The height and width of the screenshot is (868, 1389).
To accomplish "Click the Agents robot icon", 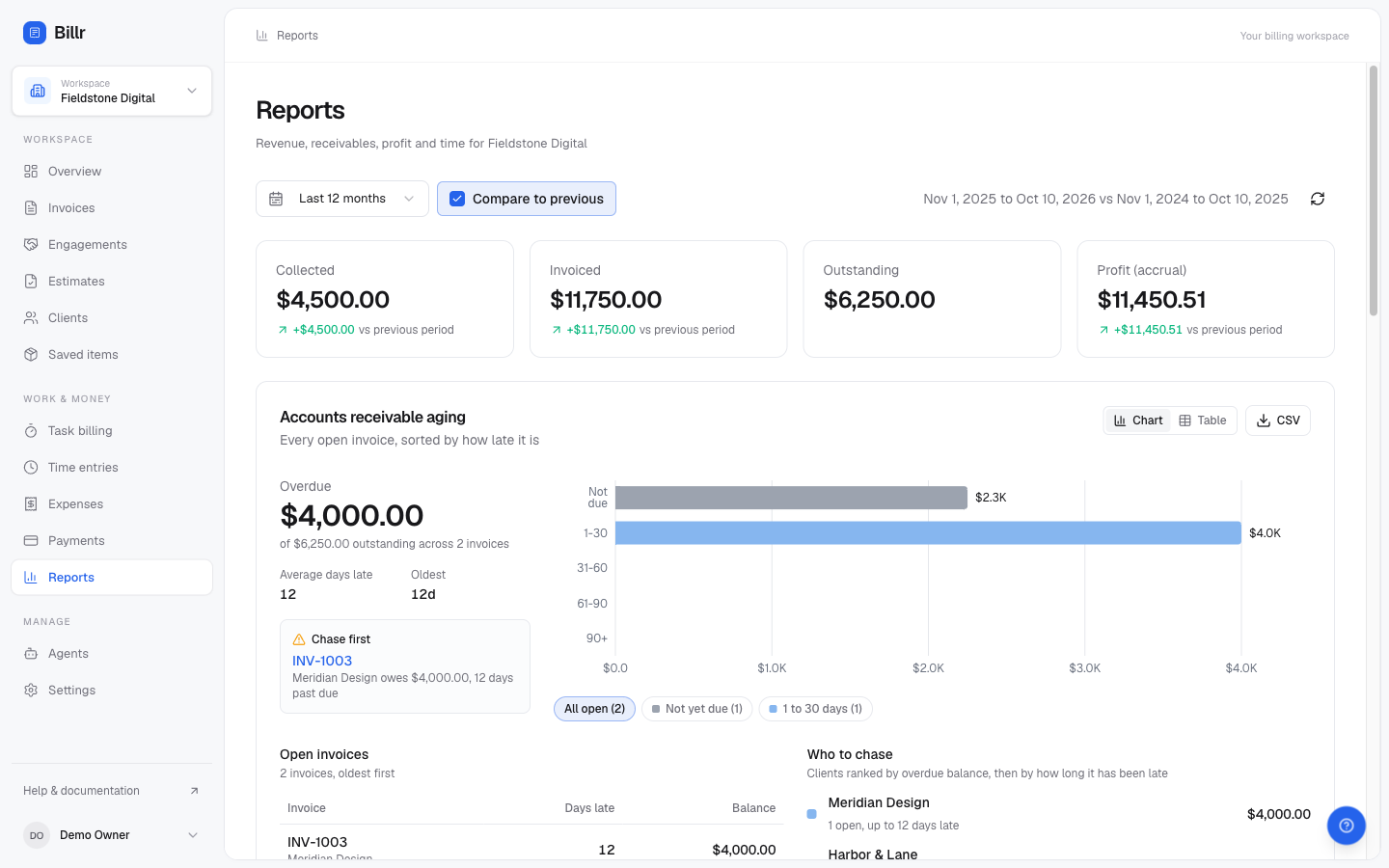I will pyautogui.click(x=31, y=654).
